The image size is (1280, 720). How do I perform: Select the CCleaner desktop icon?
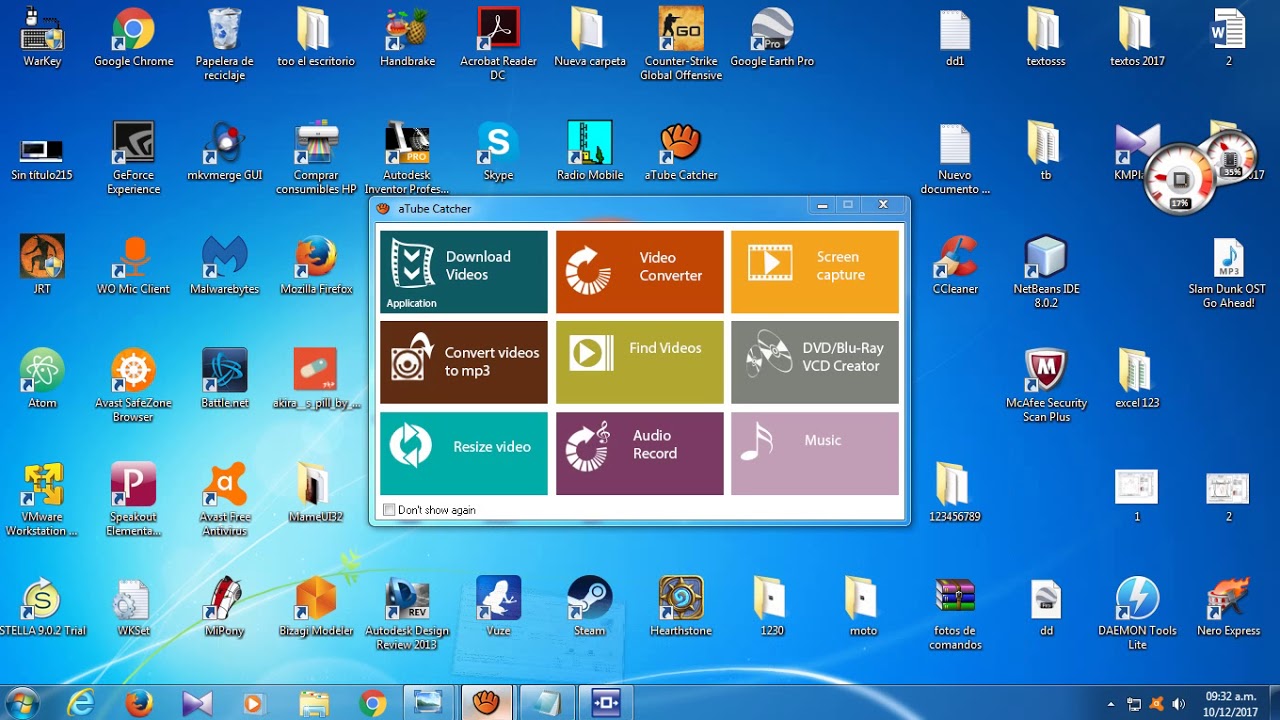955,266
